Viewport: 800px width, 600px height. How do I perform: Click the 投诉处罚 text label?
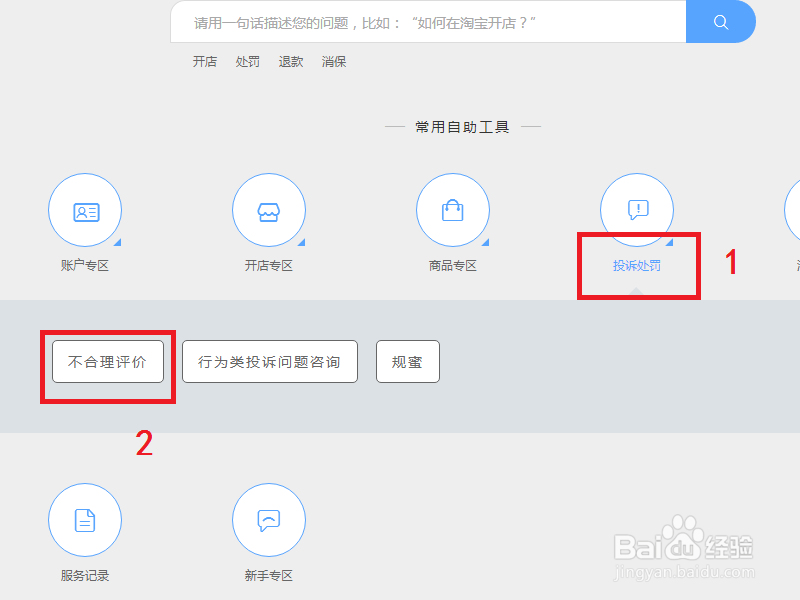tap(637, 266)
